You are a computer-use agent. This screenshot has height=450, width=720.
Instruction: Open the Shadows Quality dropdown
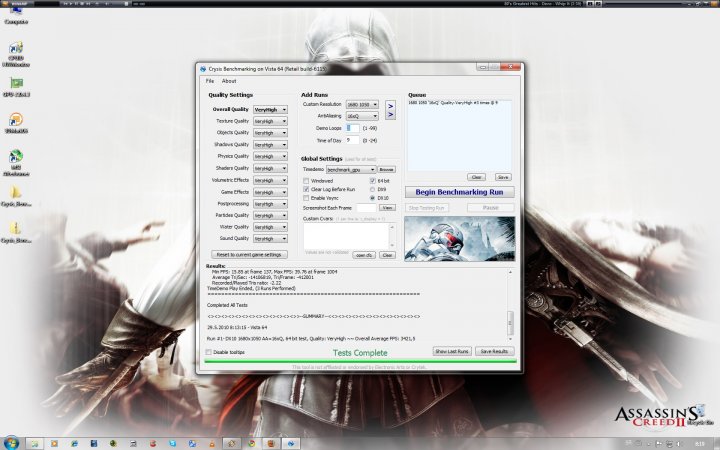(x=270, y=145)
